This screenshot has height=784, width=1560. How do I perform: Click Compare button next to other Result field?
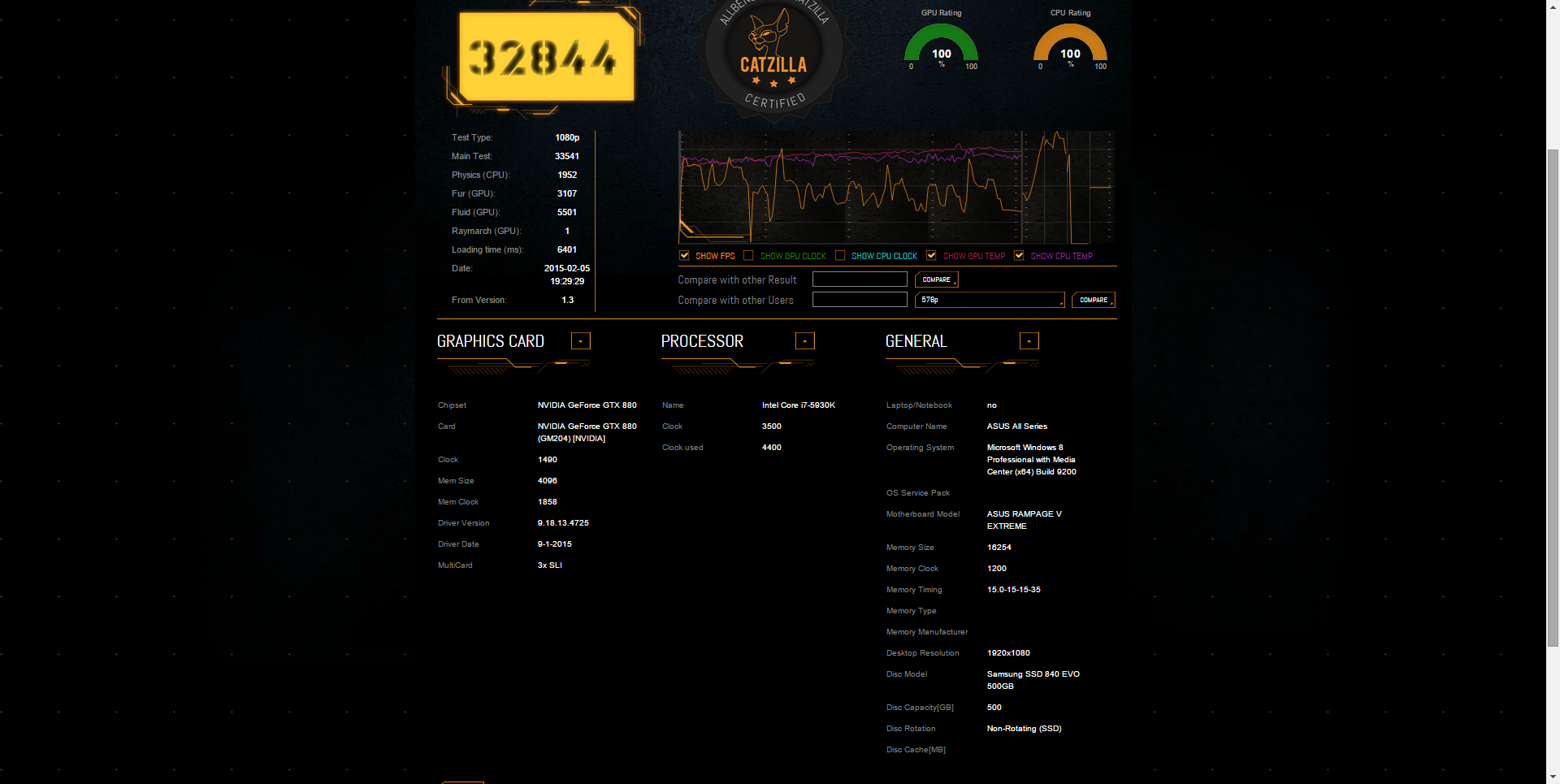[937, 279]
